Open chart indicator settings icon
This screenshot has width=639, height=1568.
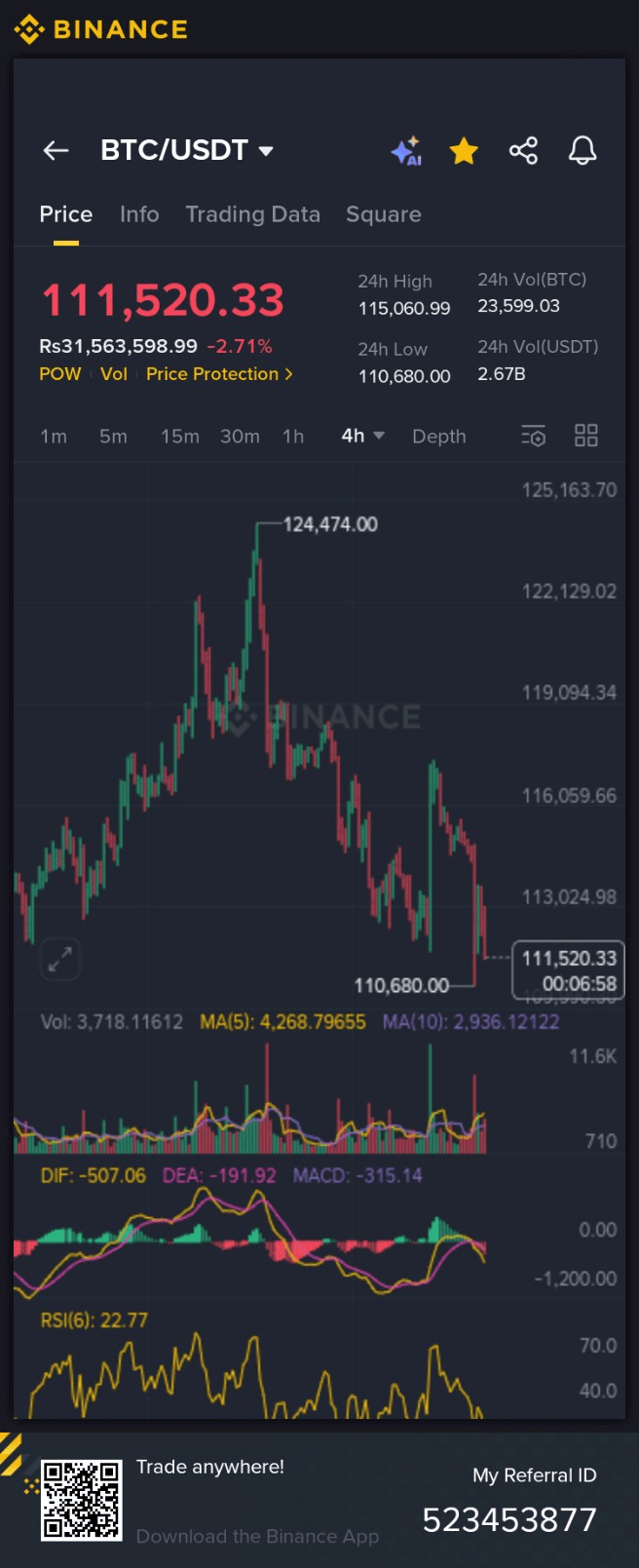click(533, 436)
